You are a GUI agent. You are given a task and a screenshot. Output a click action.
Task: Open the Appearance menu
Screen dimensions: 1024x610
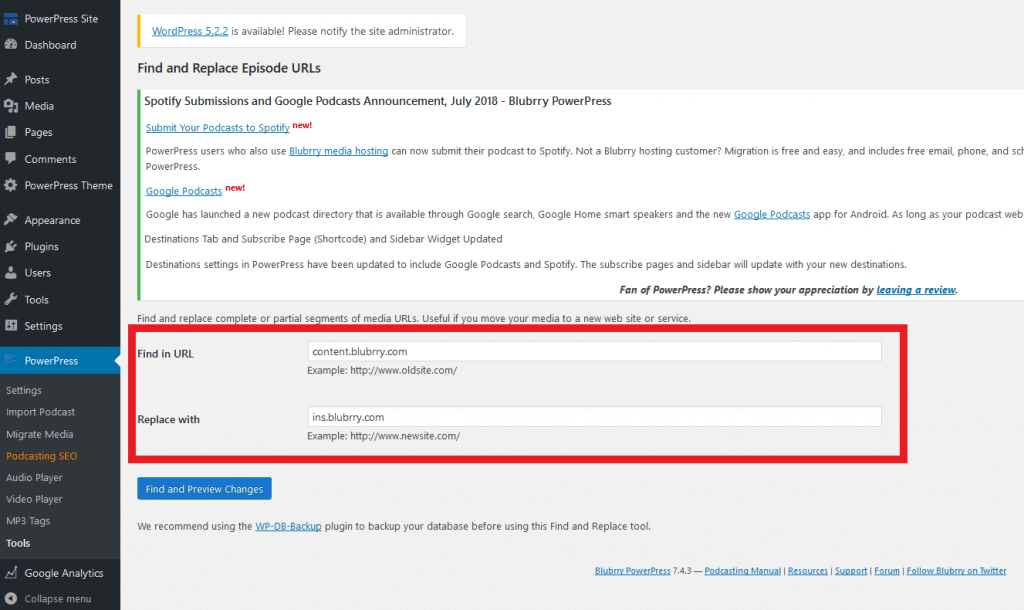pyautogui.click(x=52, y=221)
